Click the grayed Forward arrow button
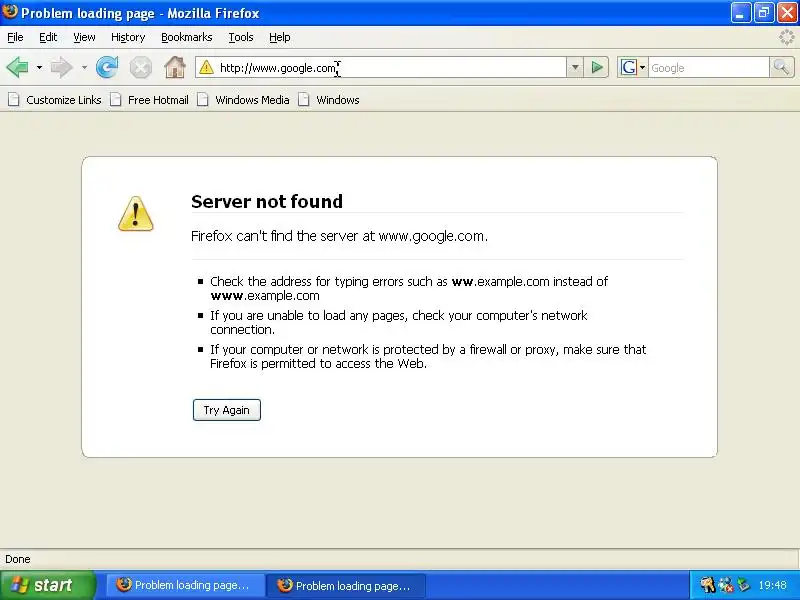Screen dimensions: 800x600 click(x=62, y=67)
